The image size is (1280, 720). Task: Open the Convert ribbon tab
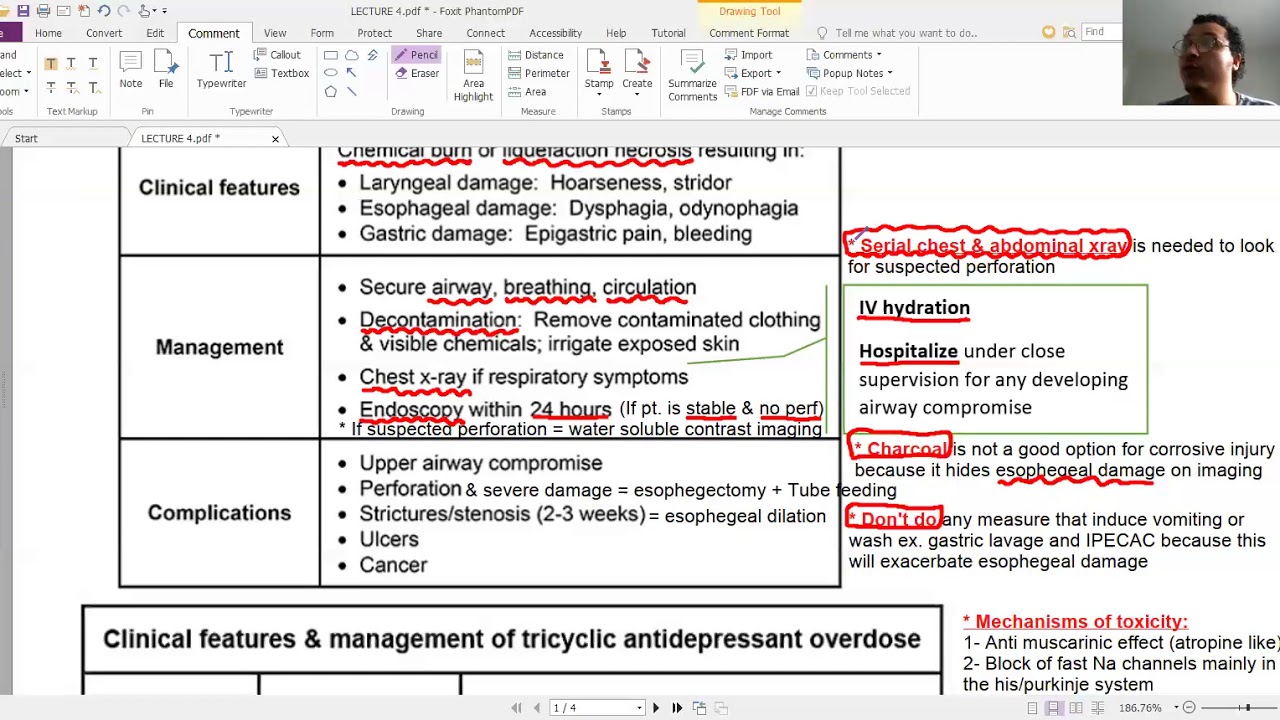point(104,33)
